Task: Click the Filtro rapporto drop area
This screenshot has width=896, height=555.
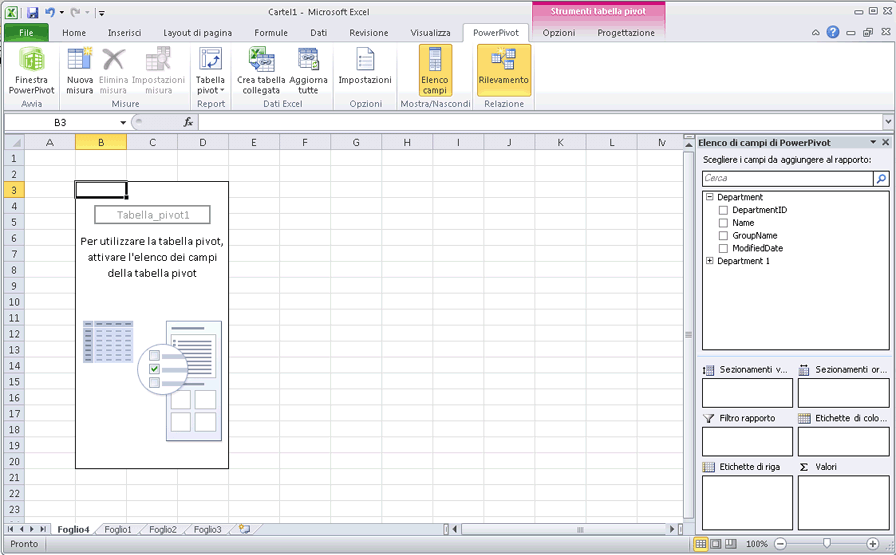Action: 747,441
